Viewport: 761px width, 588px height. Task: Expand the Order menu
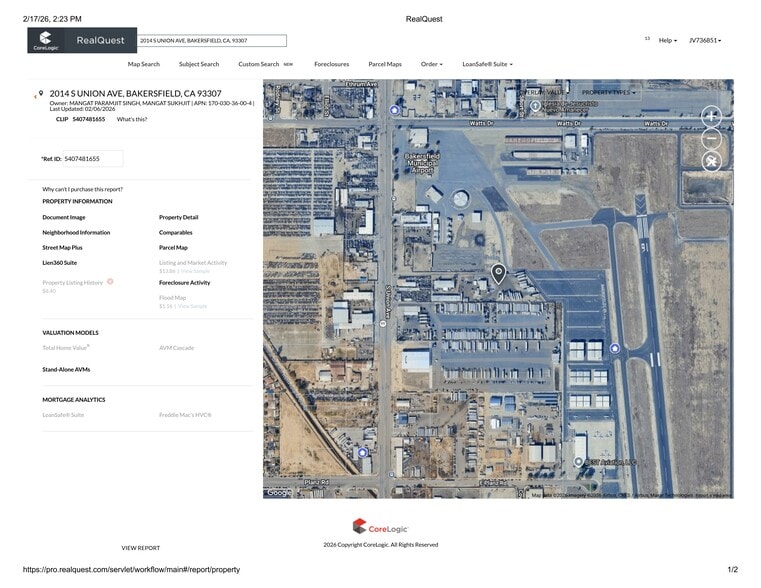coord(431,64)
